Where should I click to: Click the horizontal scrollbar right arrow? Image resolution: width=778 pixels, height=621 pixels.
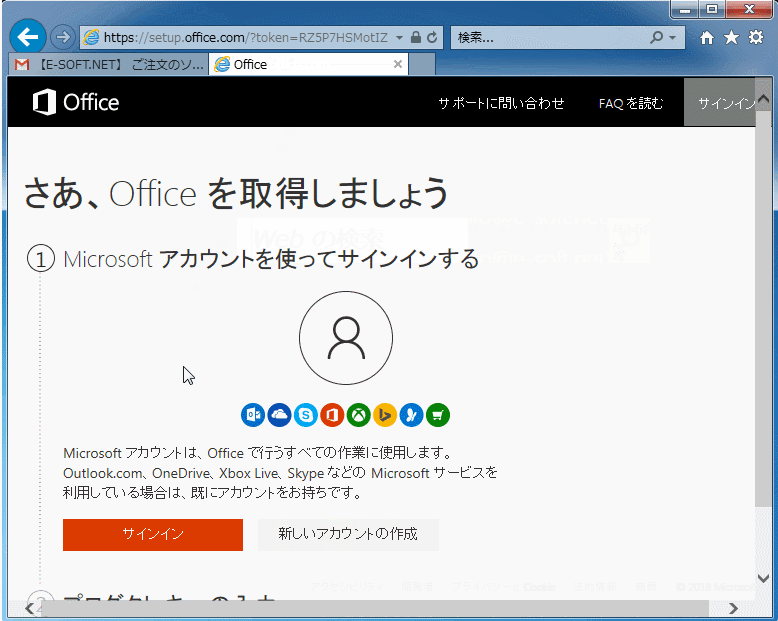pyautogui.click(x=733, y=608)
